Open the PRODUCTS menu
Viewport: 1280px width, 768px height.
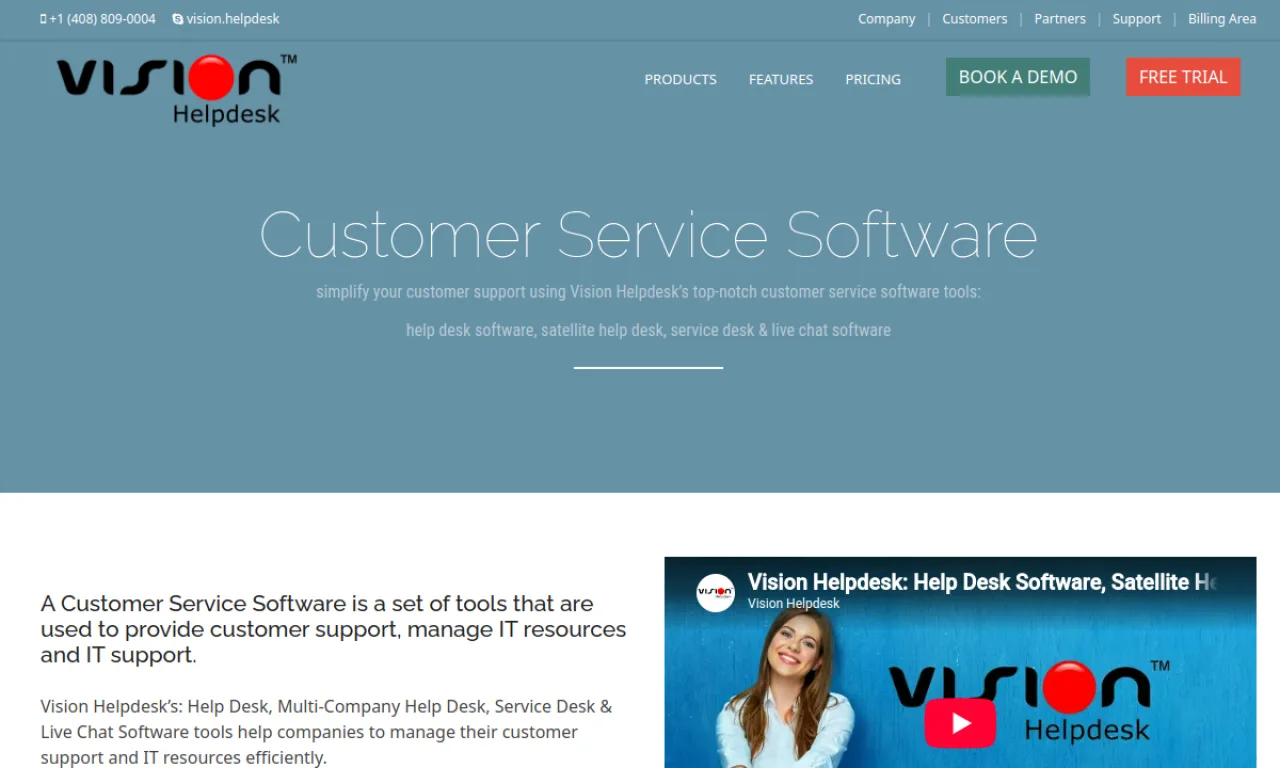680,79
